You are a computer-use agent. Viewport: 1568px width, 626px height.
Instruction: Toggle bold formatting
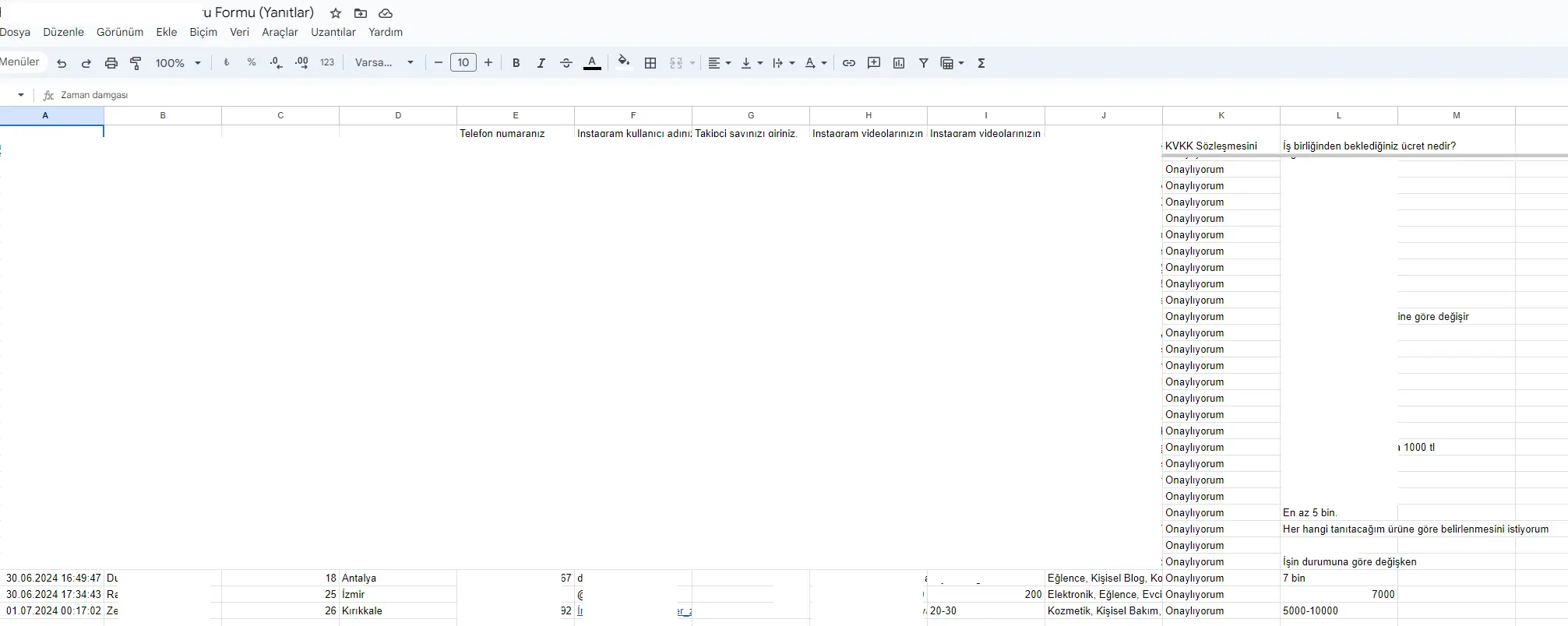tap(516, 63)
